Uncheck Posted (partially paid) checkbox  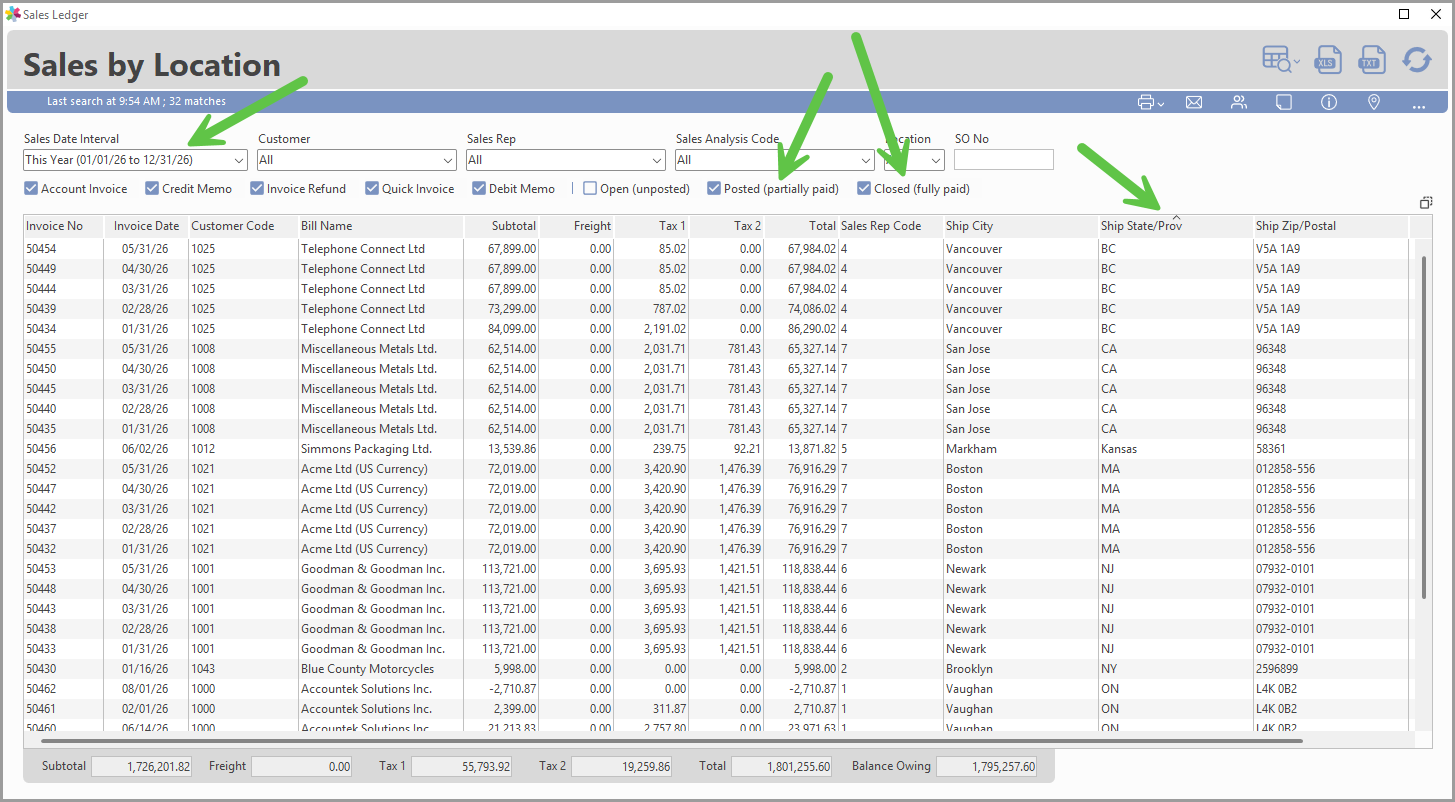714,188
